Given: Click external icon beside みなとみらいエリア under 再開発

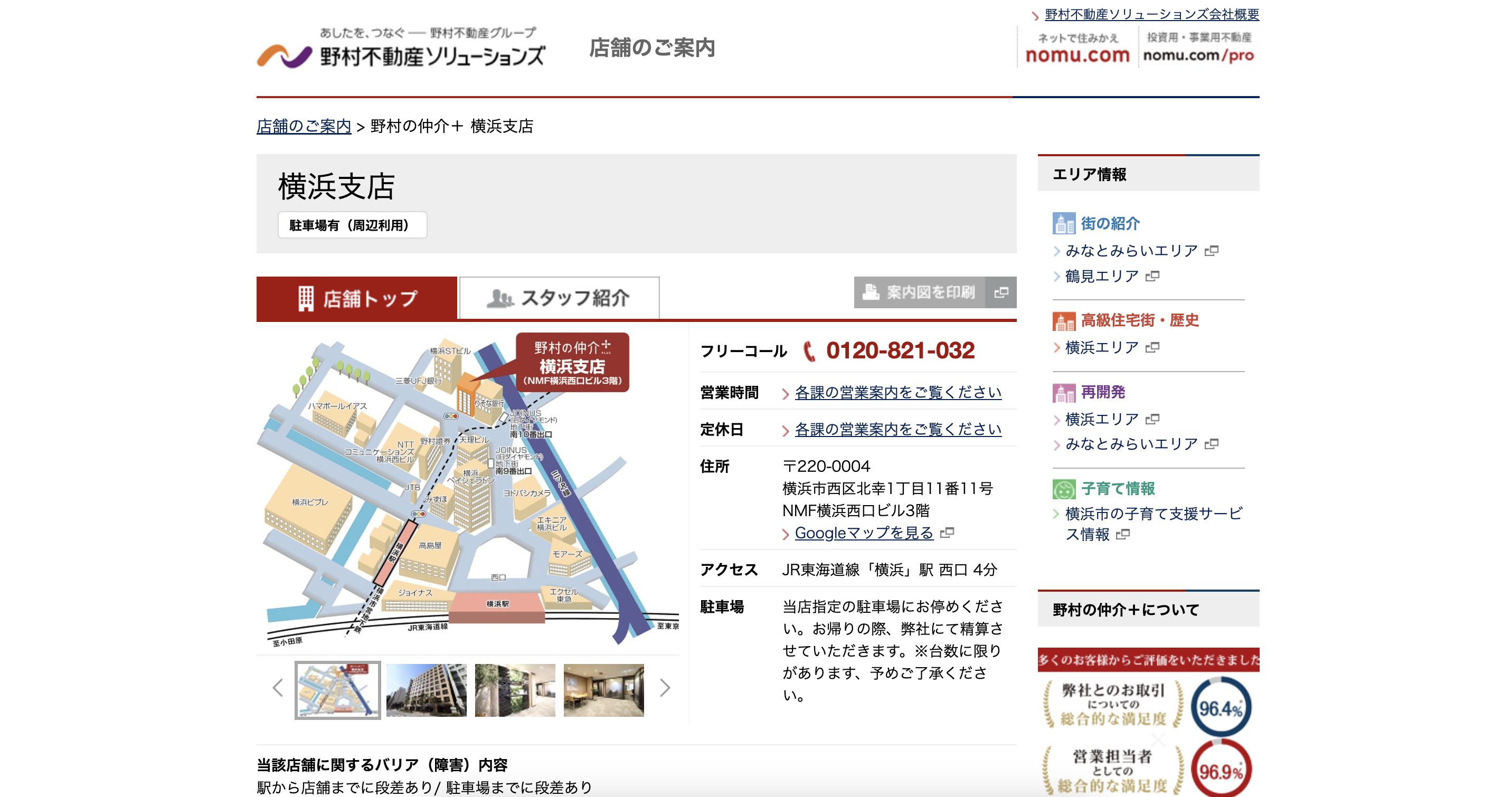Looking at the screenshot, I should (x=1212, y=444).
